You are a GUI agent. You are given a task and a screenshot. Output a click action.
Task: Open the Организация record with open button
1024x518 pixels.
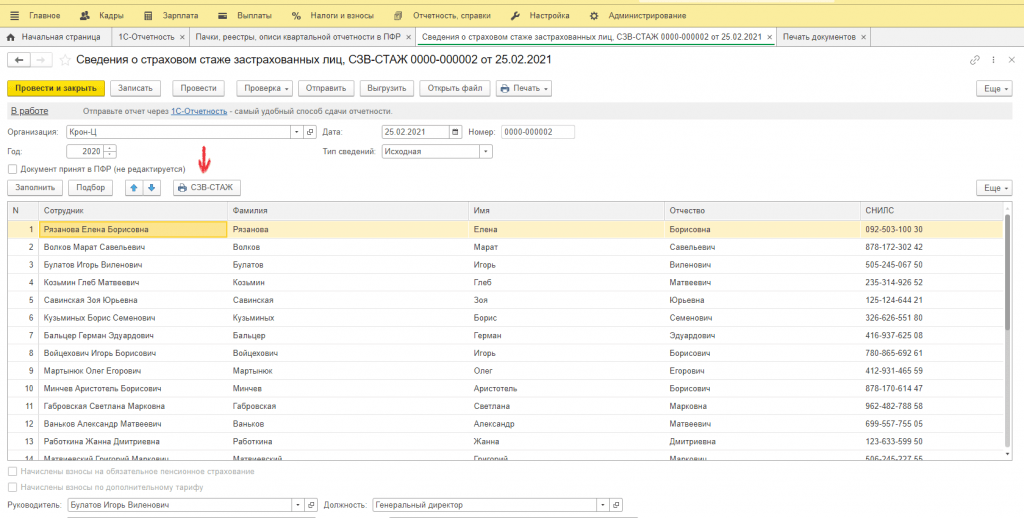[311, 132]
